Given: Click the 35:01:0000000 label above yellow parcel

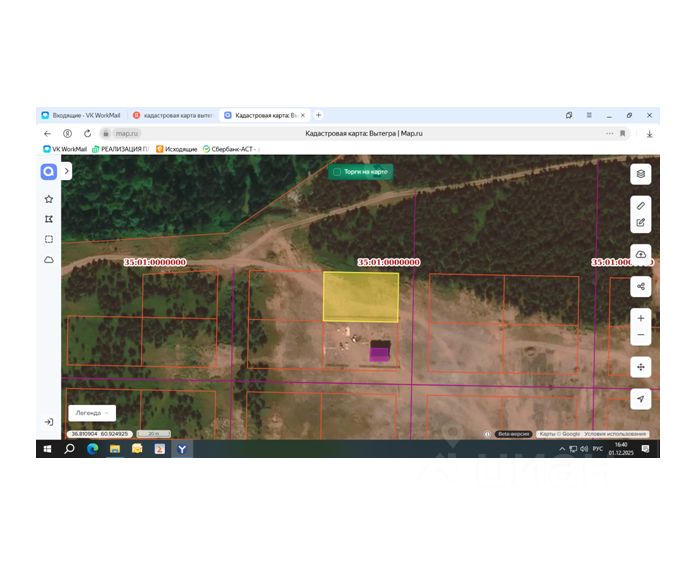Looking at the screenshot, I should coord(389,262).
